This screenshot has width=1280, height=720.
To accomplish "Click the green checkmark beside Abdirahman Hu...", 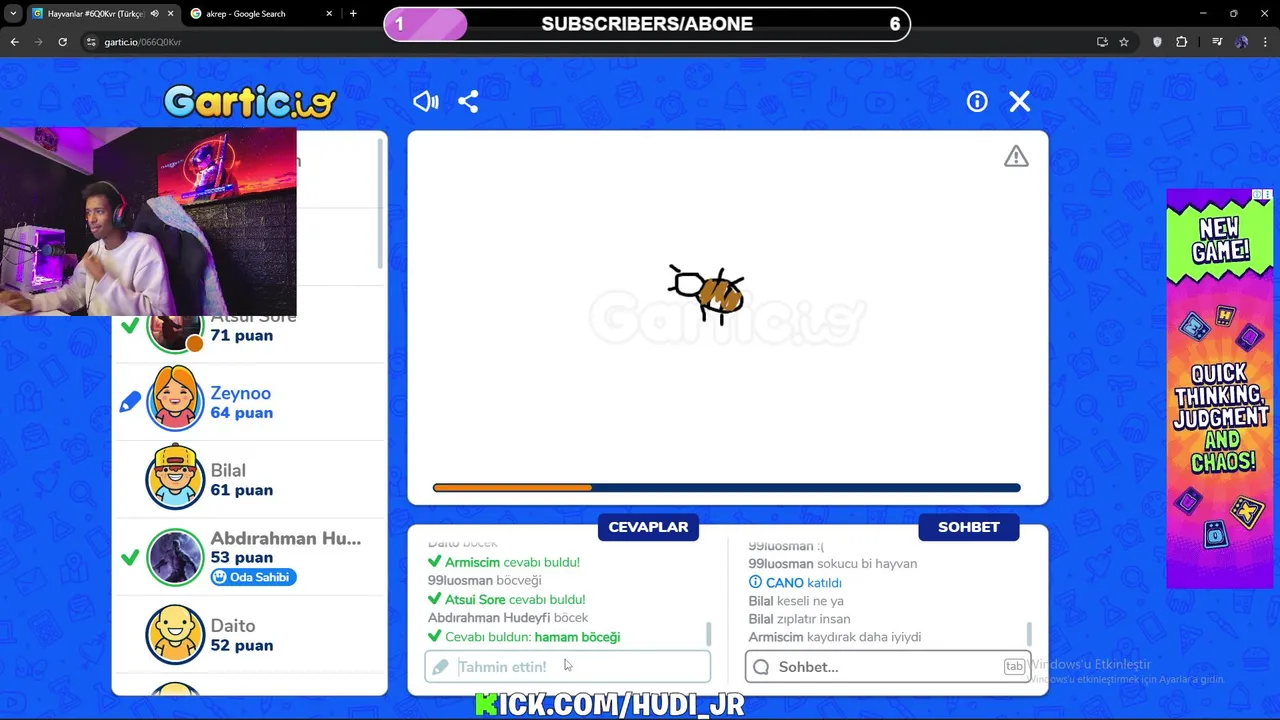I will pos(130,557).
